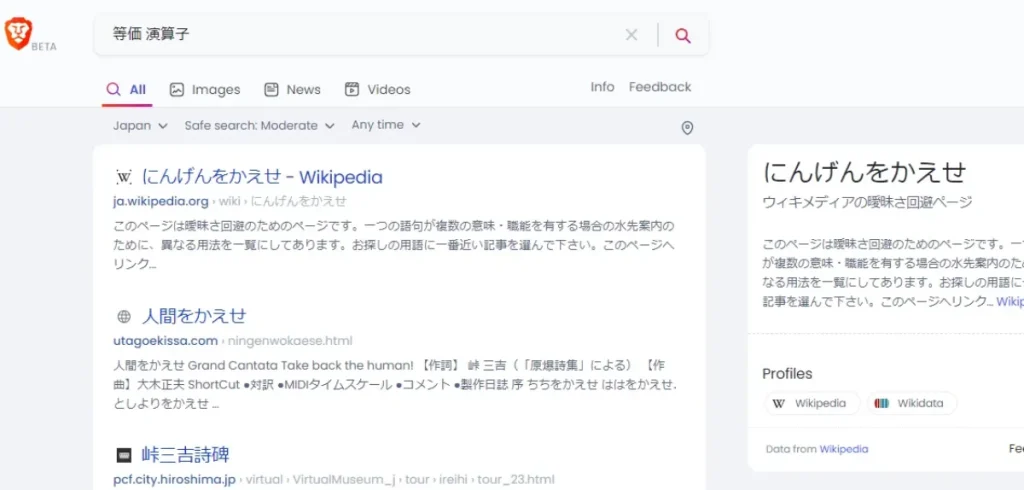Open the Japan region dropdown

140,125
